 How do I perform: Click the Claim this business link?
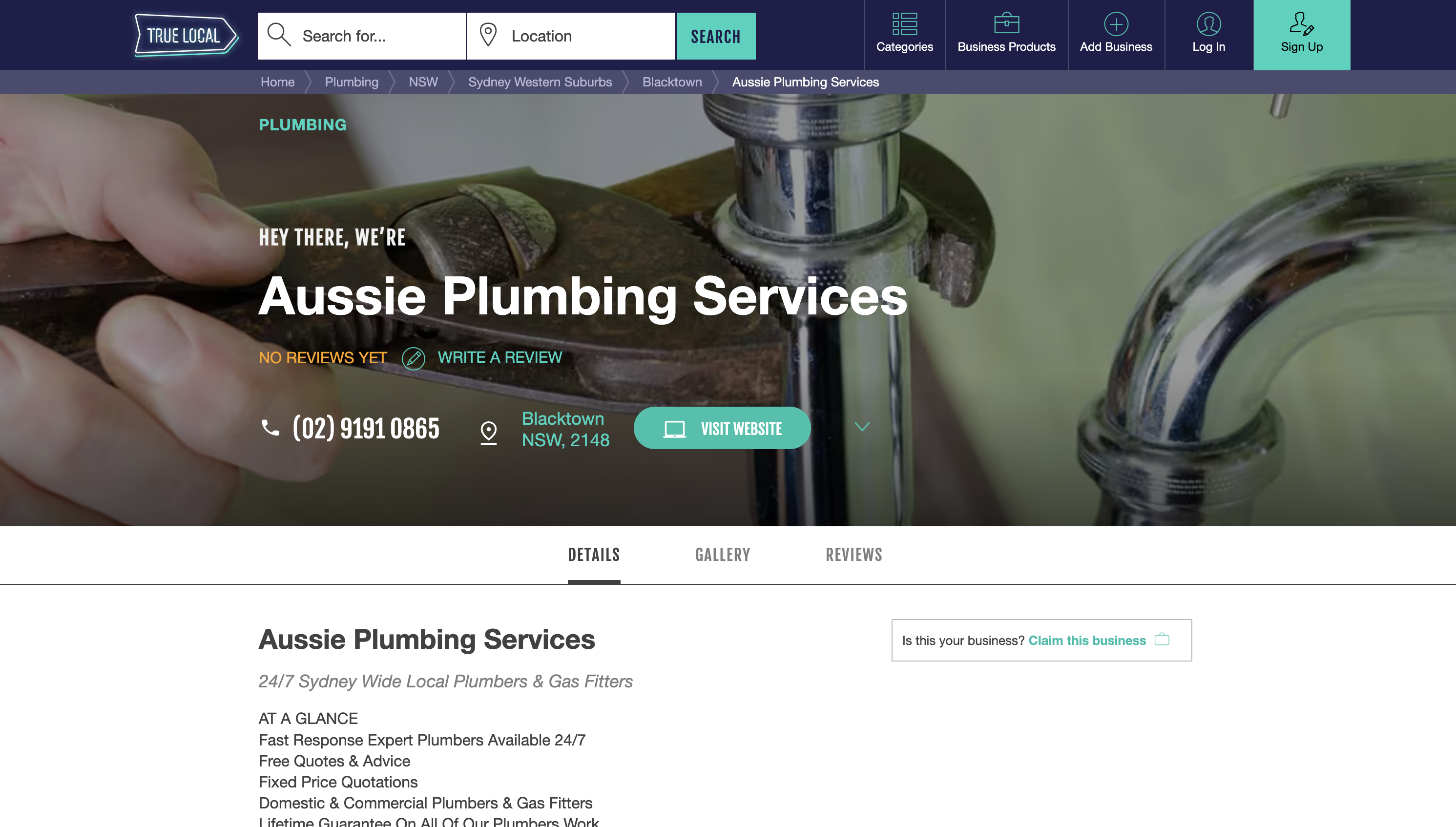coord(1086,640)
